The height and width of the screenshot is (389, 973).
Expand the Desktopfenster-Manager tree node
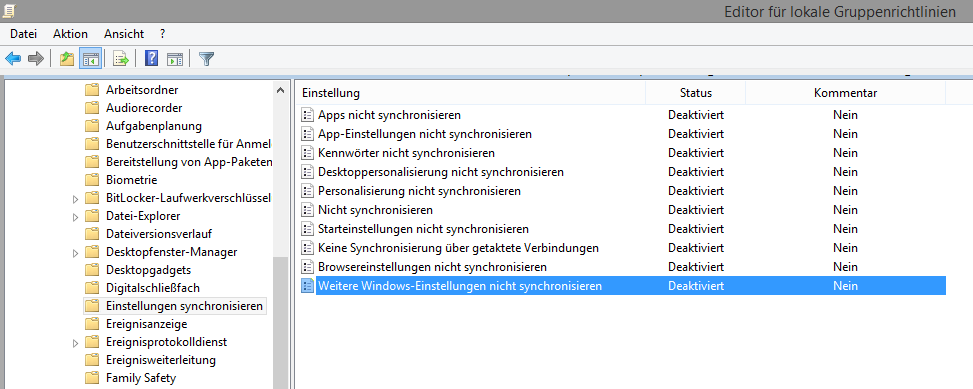76,253
